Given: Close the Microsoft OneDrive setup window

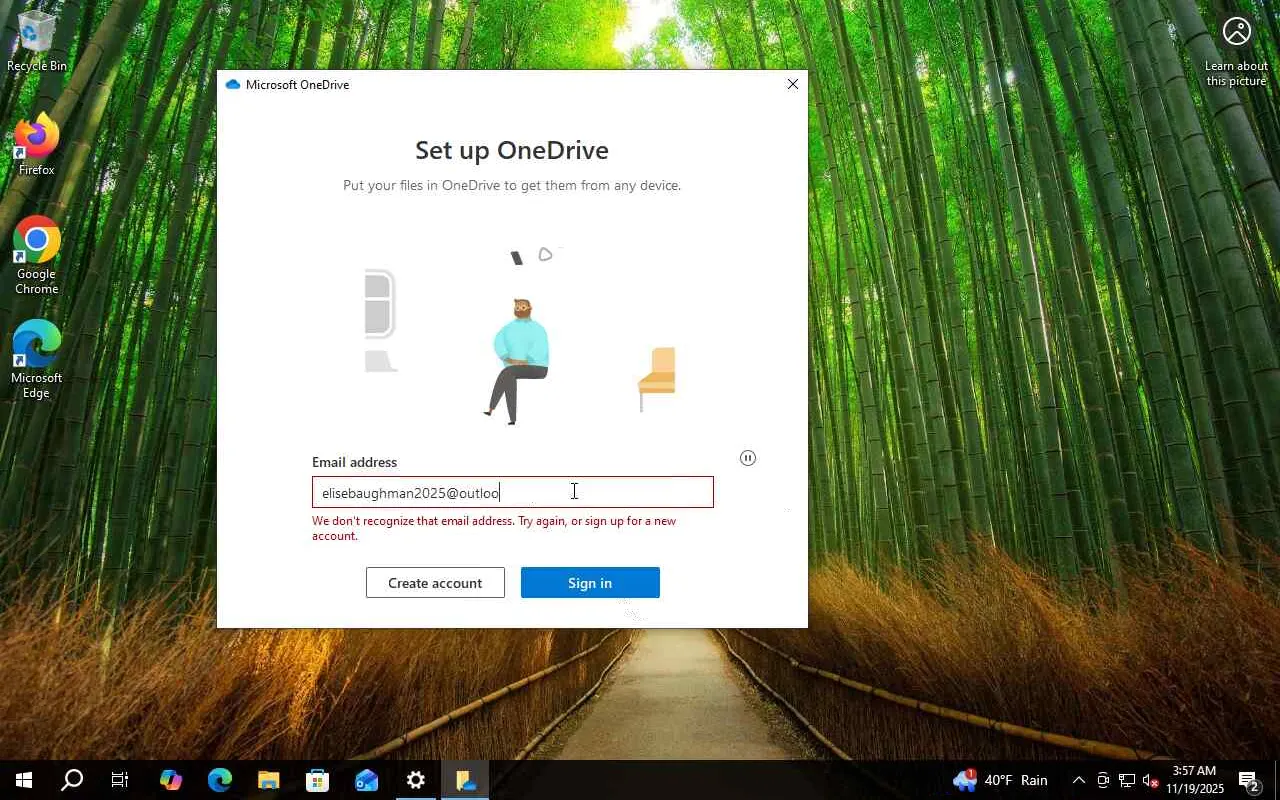Looking at the screenshot, I should (792, 85).
